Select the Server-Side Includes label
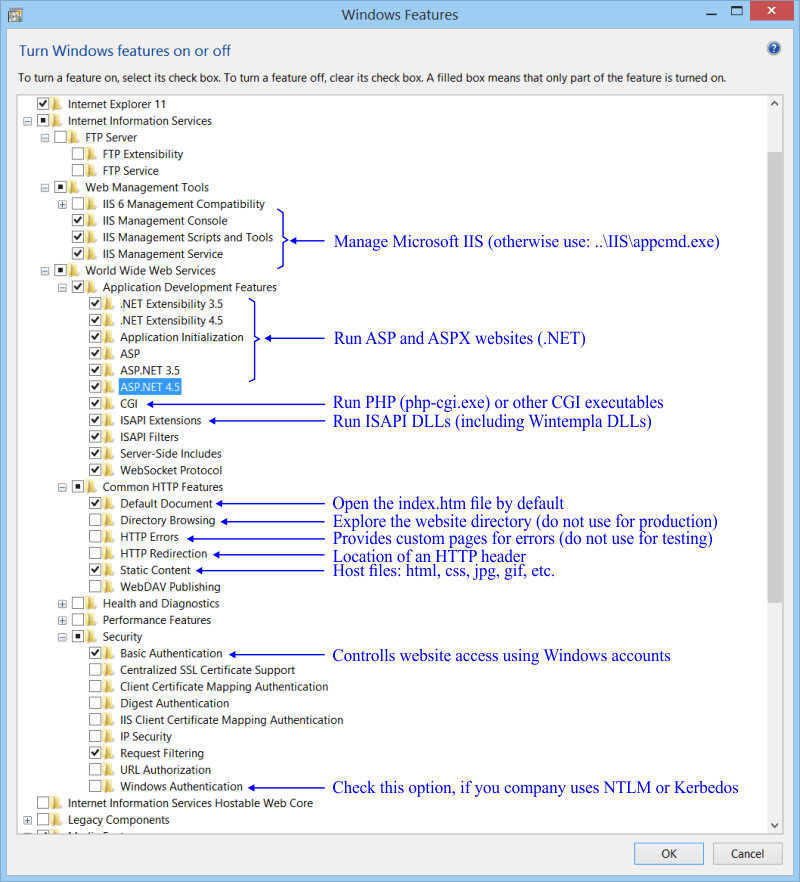 coord(170,453)
